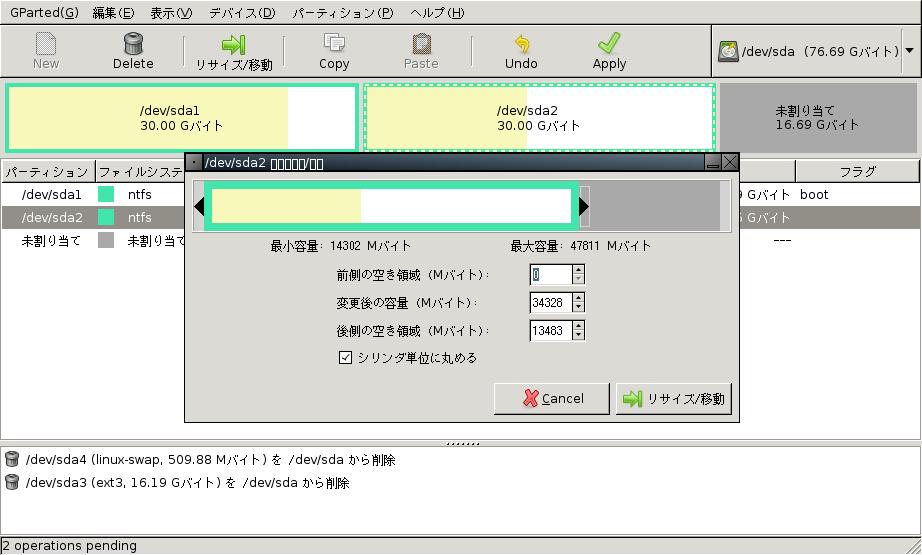Screen dimensions: 922x555
Task: Click the New partition toolbar icon
Action: (x=45, y=44)
